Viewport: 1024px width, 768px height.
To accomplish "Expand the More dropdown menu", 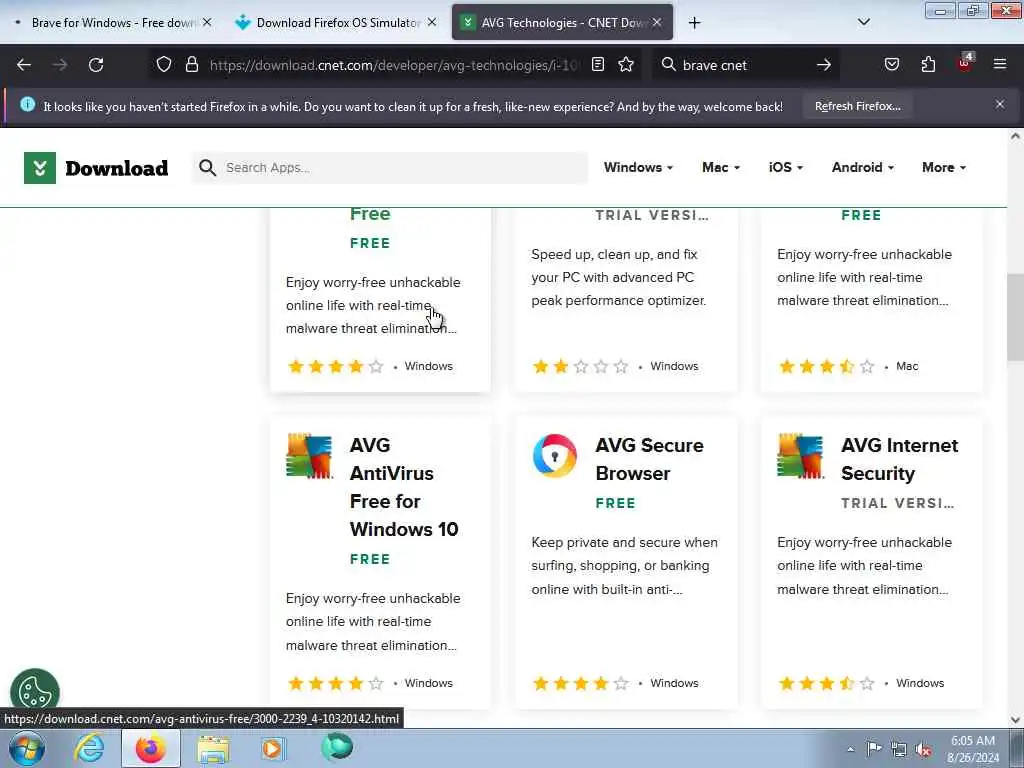I will 944,168.
